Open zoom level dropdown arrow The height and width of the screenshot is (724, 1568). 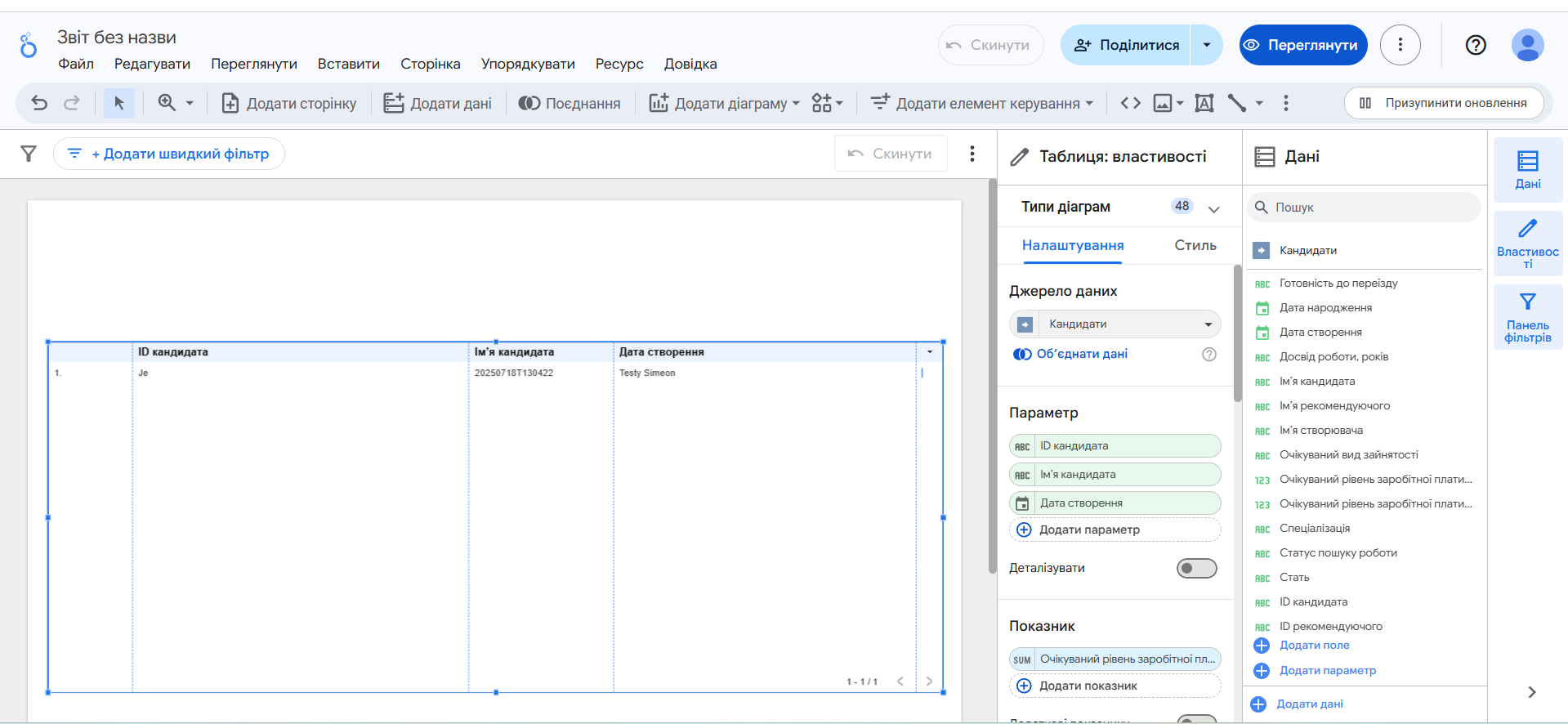click(190, 104)
